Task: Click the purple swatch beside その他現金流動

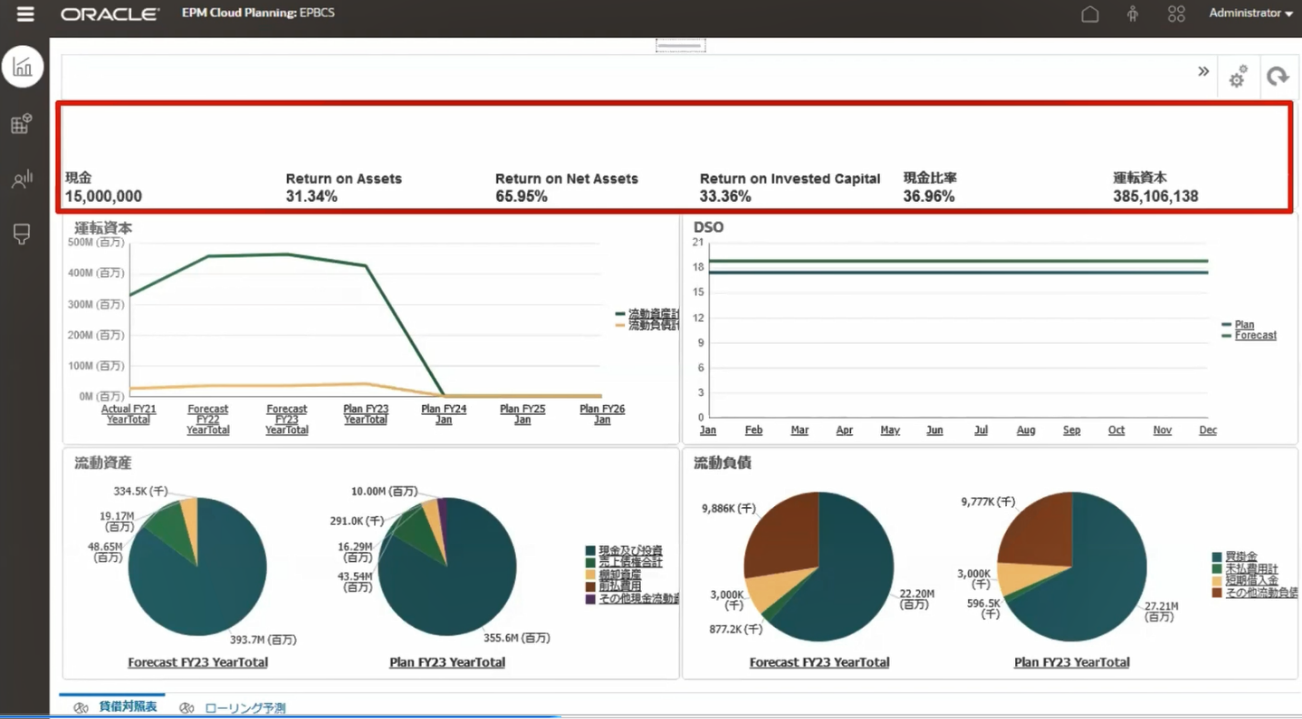Action: click(590, 599)
